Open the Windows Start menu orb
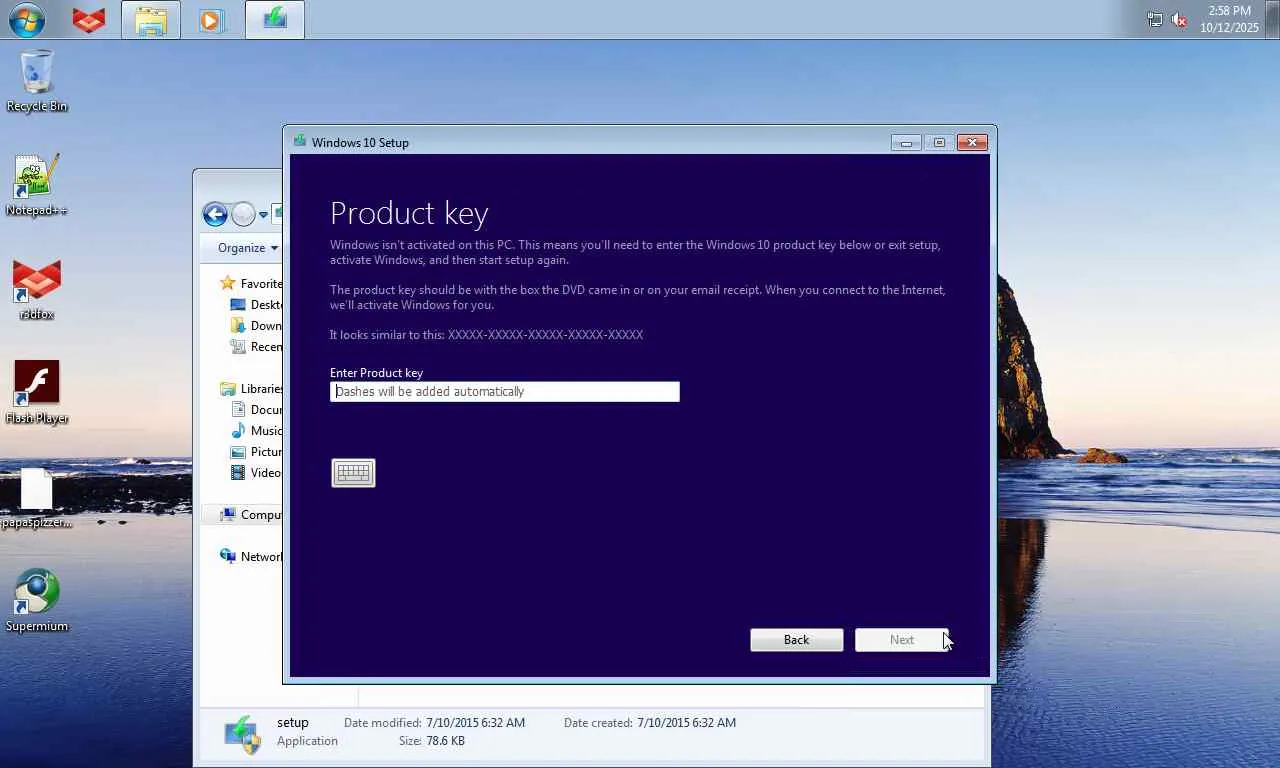 (x=27, y=20)
